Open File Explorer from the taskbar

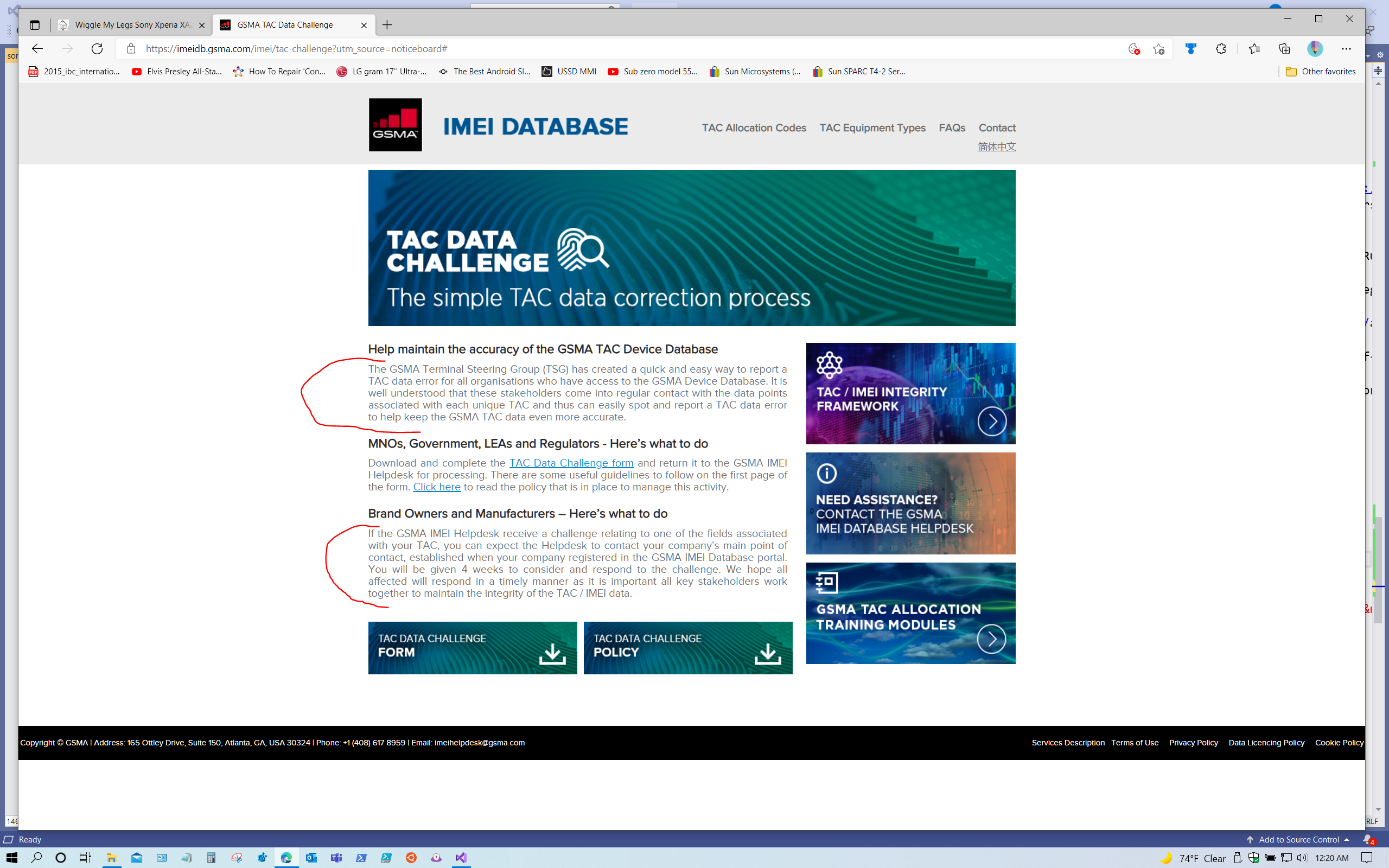click(x=111, y=858)
